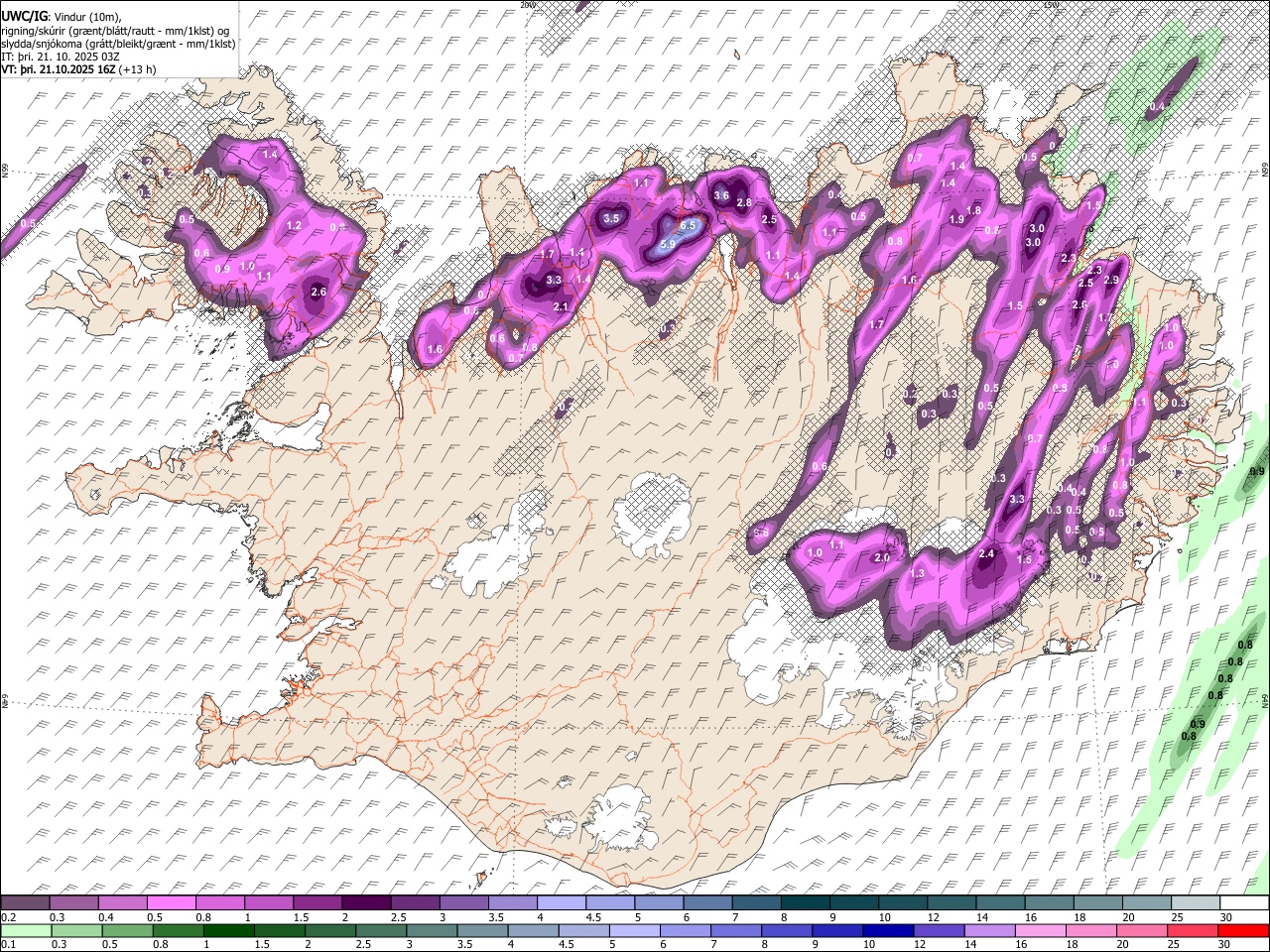This screenshot has height=952, width=1270.
Task: Pick the darkest purple swatch labeled 2
Action: (x=367, y=902)
